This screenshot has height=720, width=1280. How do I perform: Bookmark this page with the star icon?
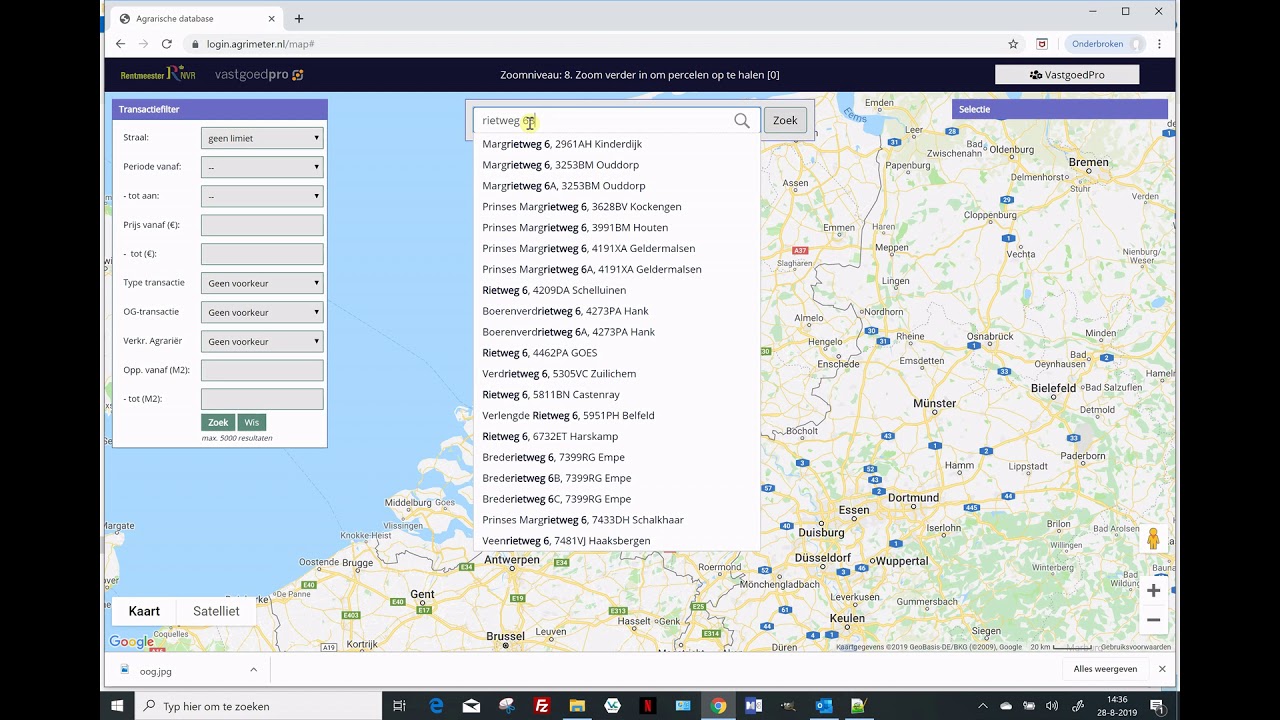pyautogui.click(x=1013, y=44)
